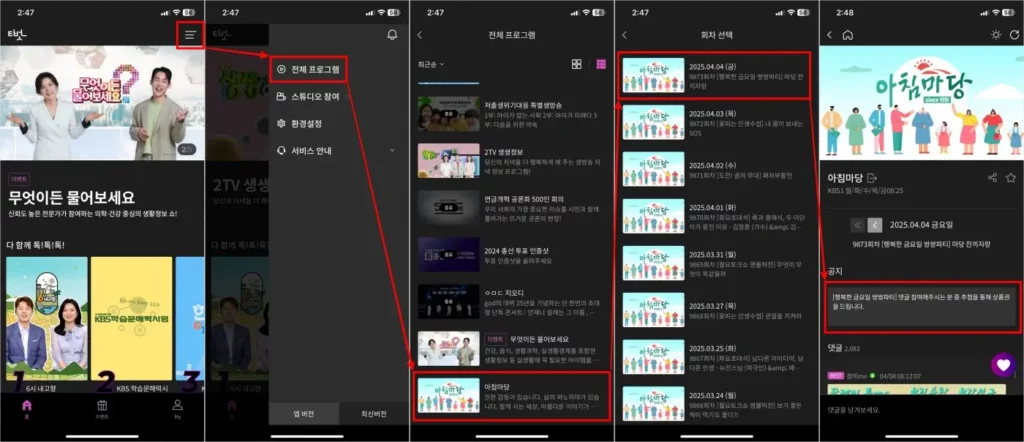Open the 저출생위기대응 특별생방송 program

[512, 114]
